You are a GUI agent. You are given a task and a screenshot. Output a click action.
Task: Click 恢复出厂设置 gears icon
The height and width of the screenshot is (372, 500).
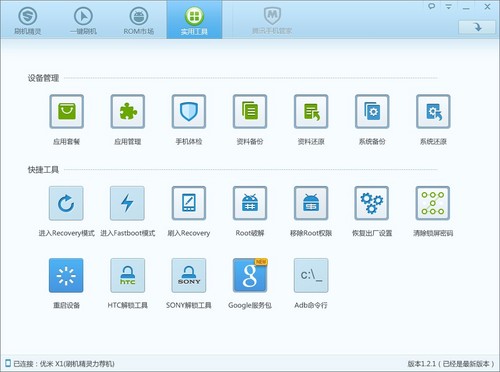click(372, 203)
